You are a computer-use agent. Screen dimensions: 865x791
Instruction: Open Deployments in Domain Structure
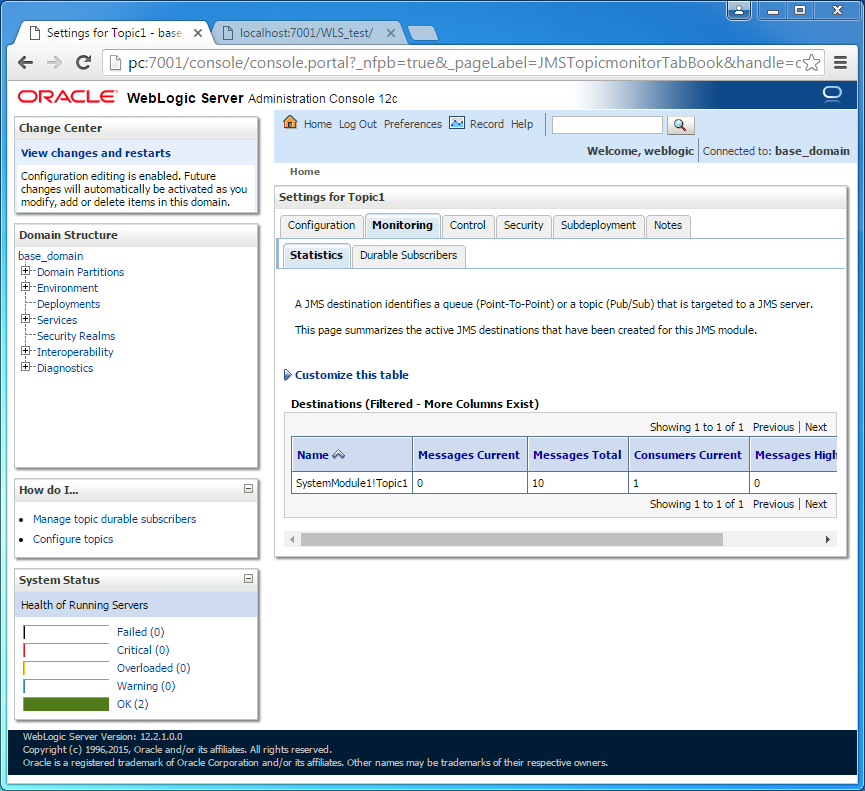[68, 304]
